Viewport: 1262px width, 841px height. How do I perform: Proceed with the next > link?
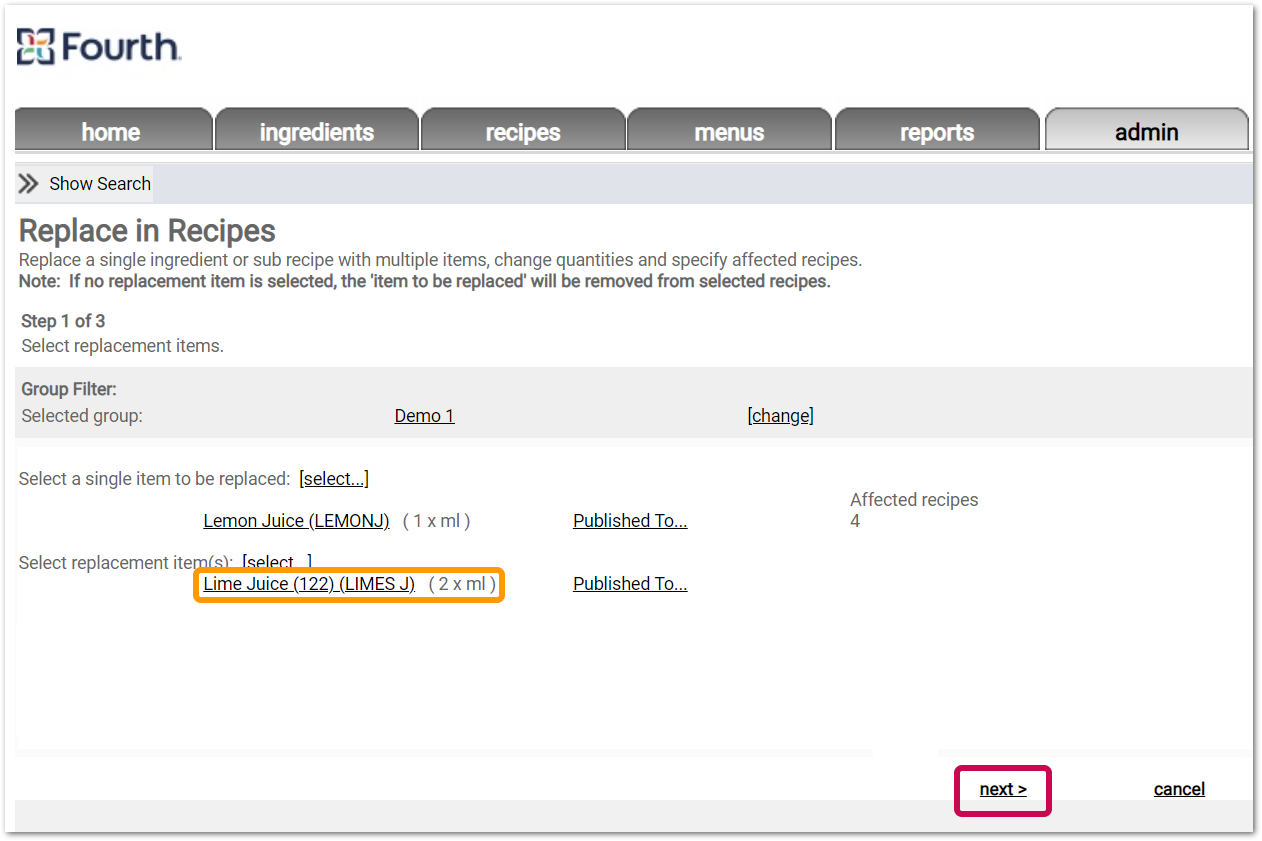[x=1003, y=790]
